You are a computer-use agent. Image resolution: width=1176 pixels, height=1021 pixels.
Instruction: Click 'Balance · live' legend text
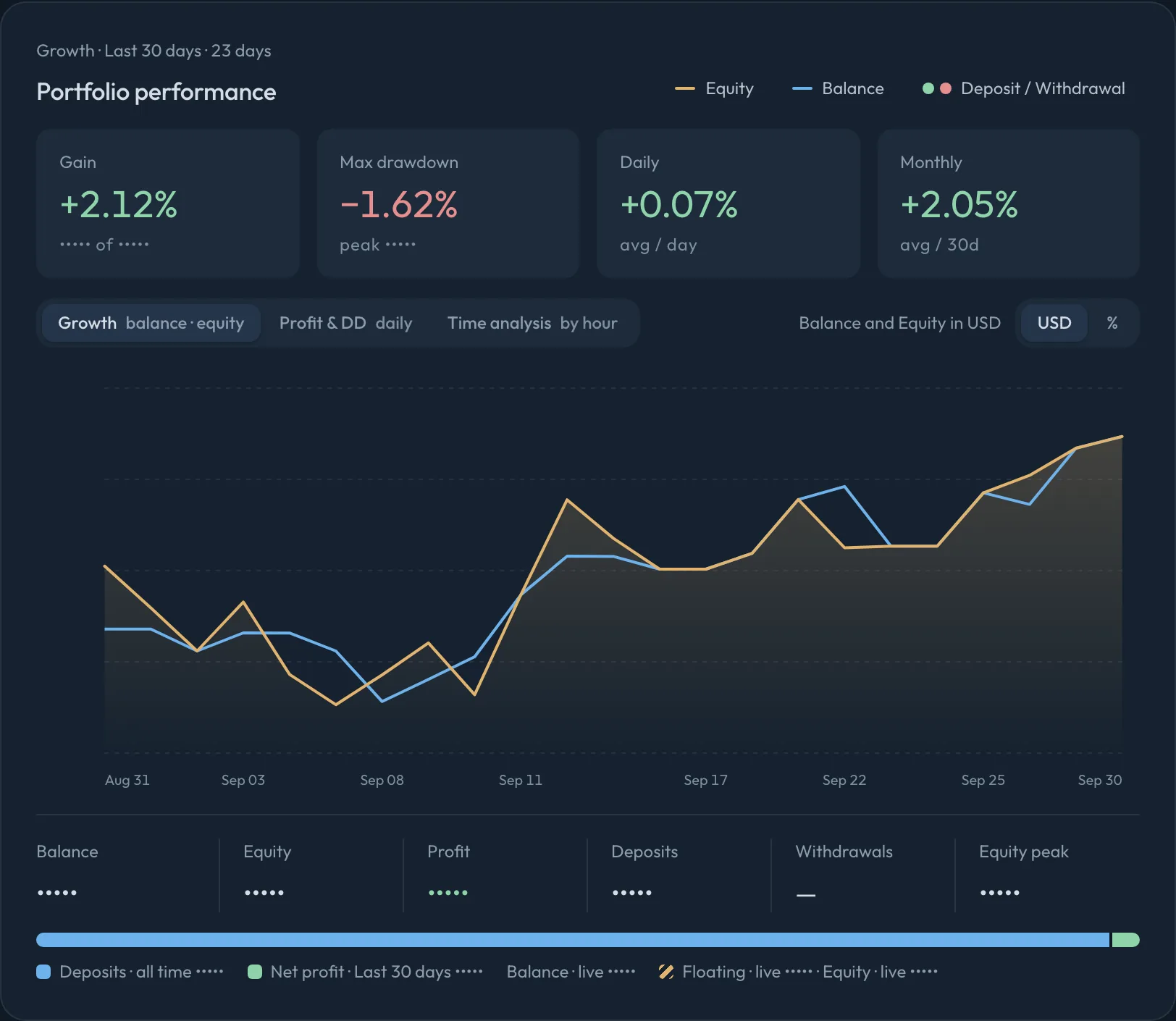pos(555,972)
